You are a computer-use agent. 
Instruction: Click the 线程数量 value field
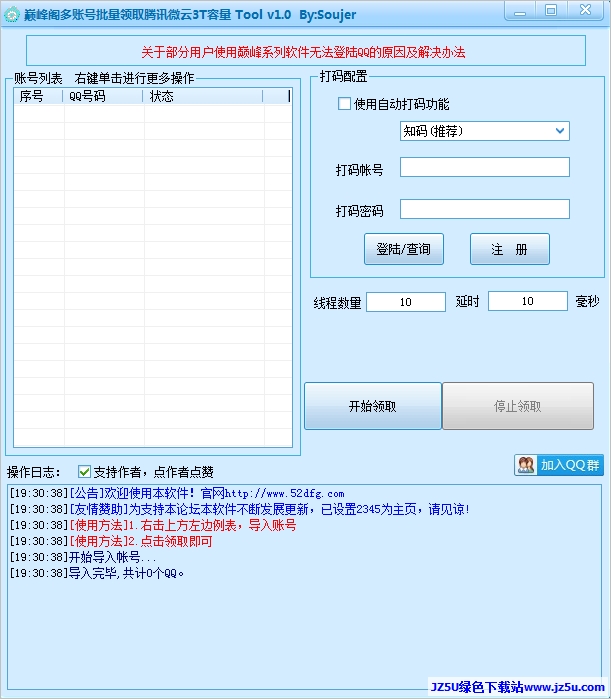point(406,302)
